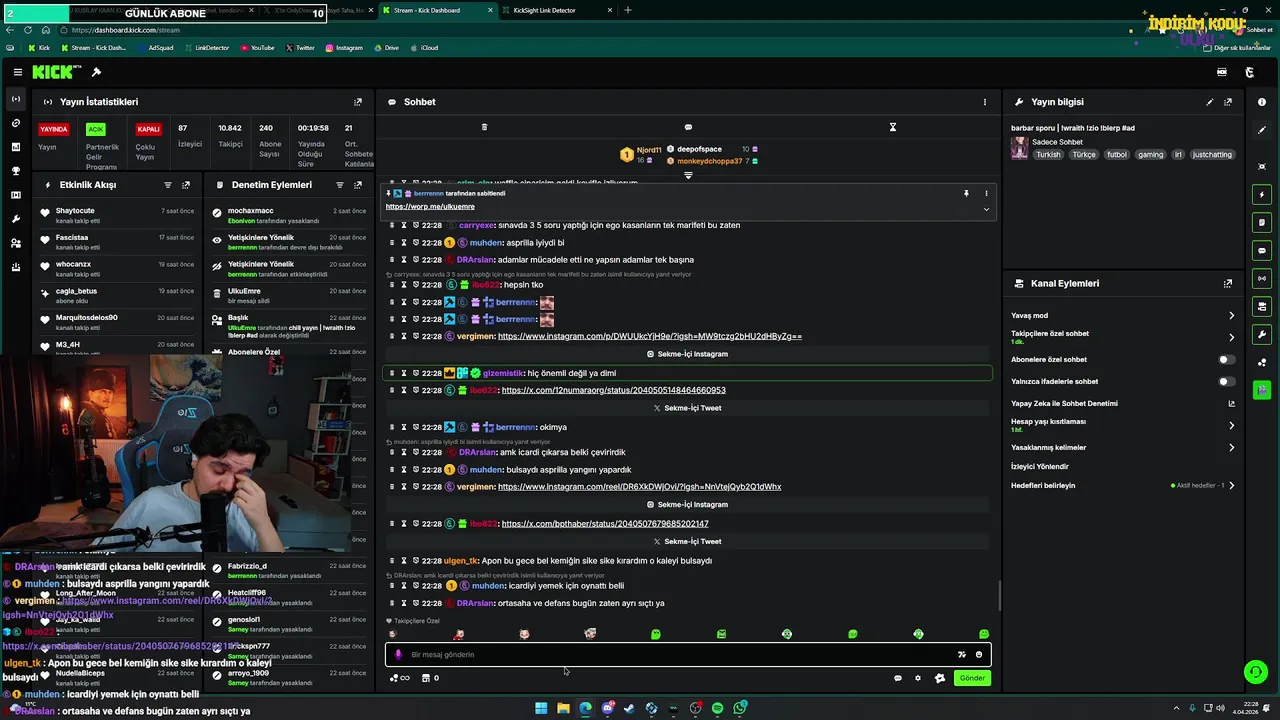Pop out the Etkinlik Akışı panel
Viewport: 1280px width, 720px height.
click(x=186, y=185)
